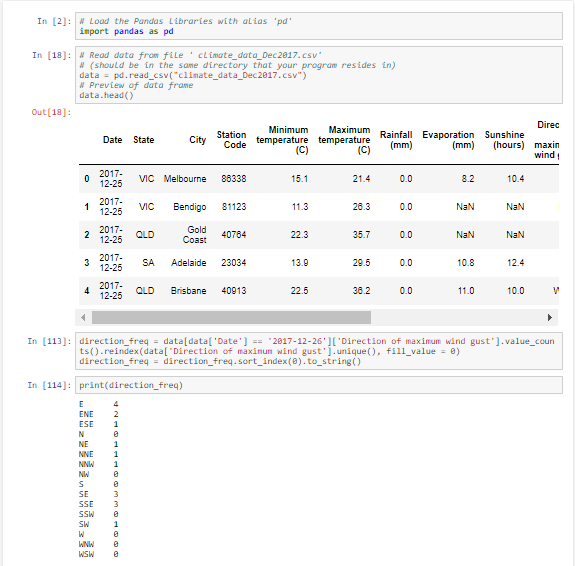Click the City column header

tap(197, 140)
